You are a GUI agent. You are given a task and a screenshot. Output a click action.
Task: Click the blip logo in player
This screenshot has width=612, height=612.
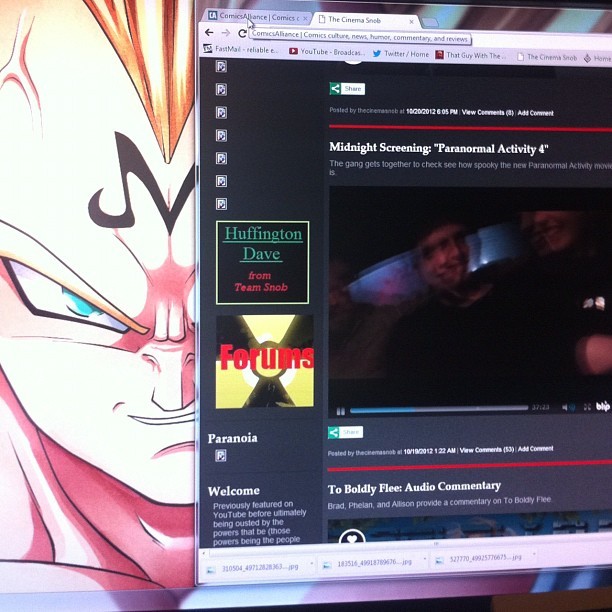coord(602,406)
